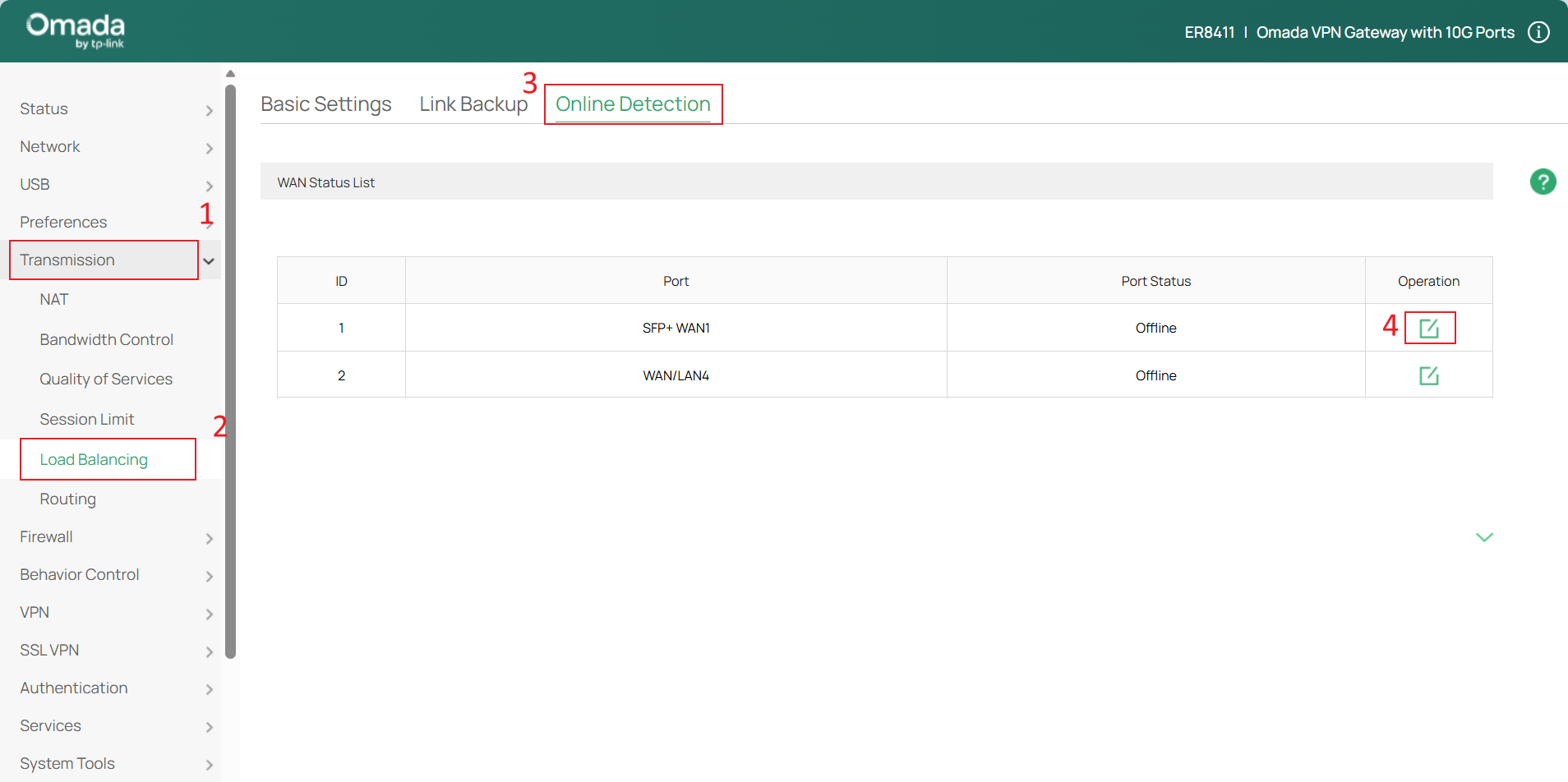Click the device info icon in header
This screenshot has width=1568, height=782.
[x=1538, y=32]
